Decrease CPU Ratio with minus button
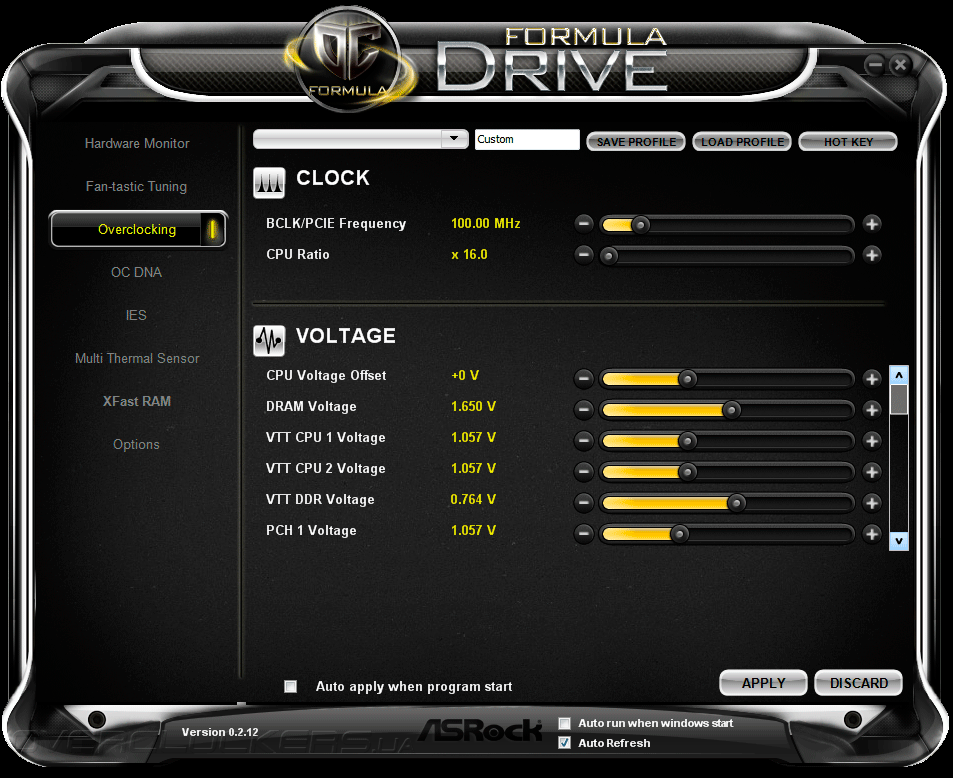This screenshot has width=953, height=778. pos(583,254)
